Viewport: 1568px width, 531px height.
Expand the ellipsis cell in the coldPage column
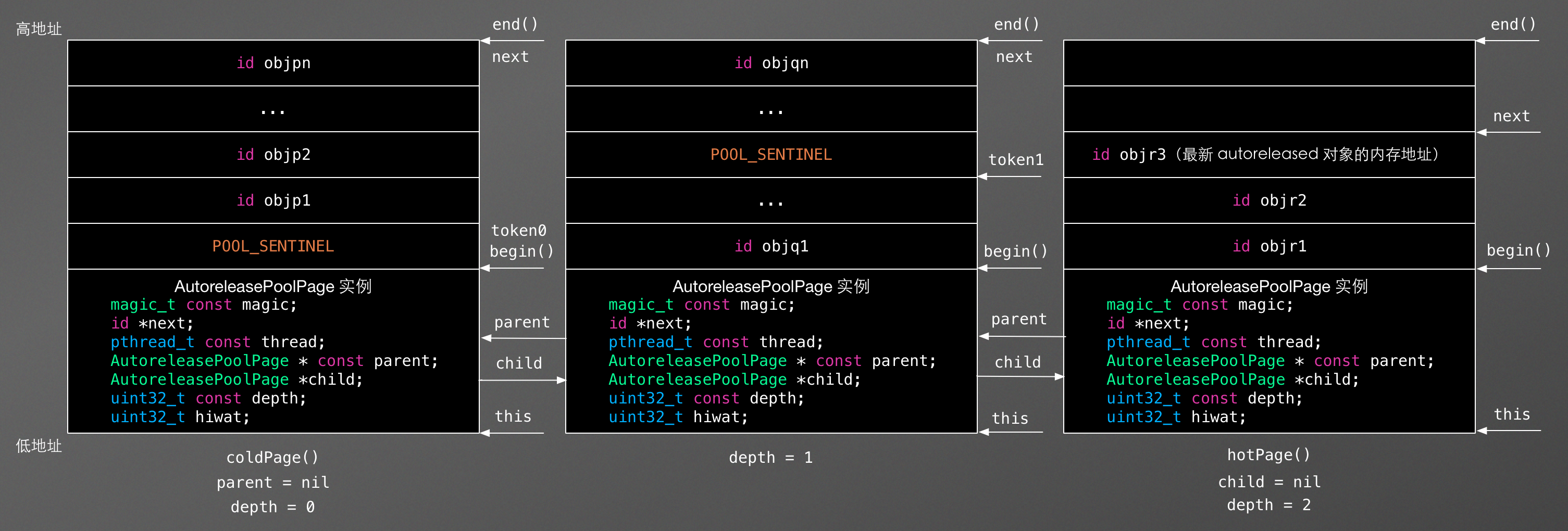pyautogui.click(x=272, y=109)
